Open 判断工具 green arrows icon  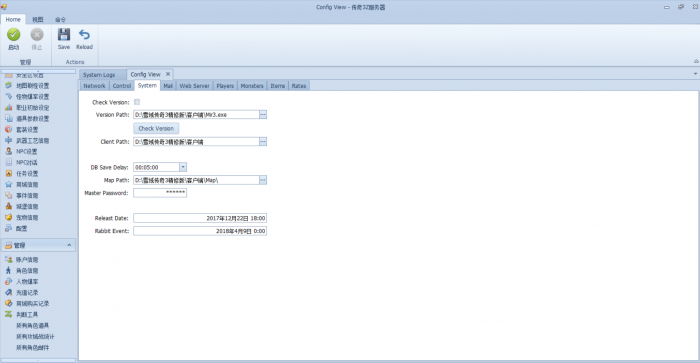8,314
